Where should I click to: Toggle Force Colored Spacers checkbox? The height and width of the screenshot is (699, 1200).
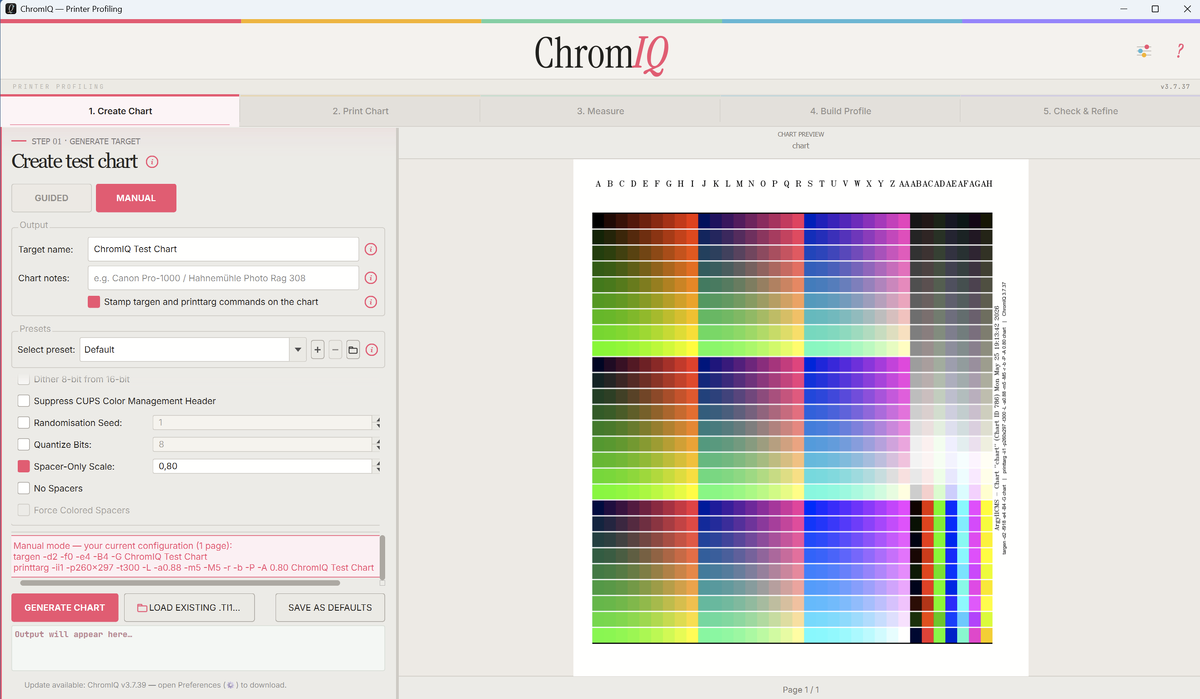(x=24, y=510)
